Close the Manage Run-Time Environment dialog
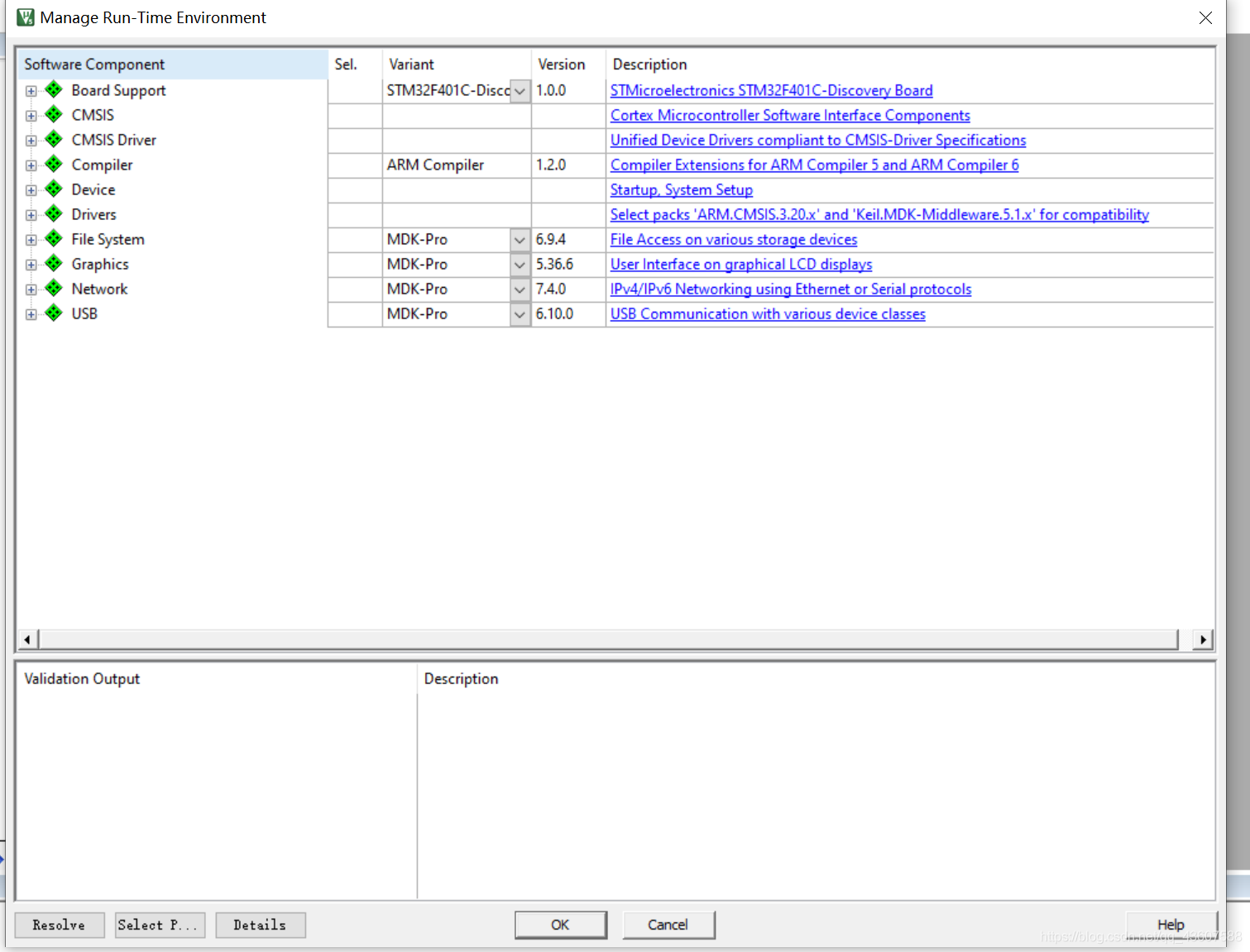1250x952 pixels. point(1205,17)
